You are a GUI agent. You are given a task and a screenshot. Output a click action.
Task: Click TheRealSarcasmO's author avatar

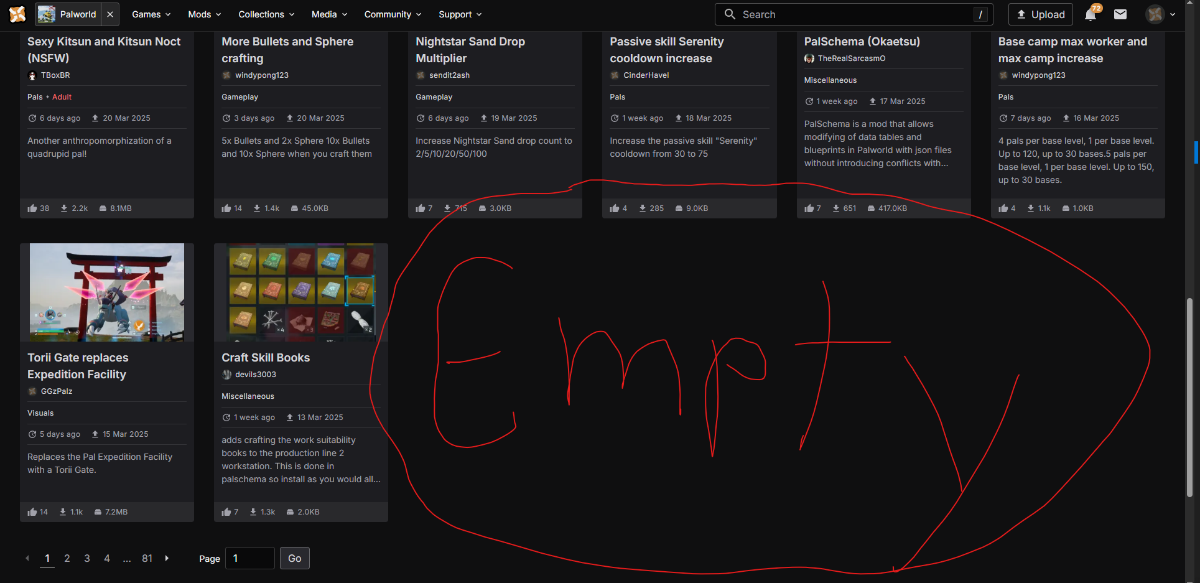click(809, 59)
